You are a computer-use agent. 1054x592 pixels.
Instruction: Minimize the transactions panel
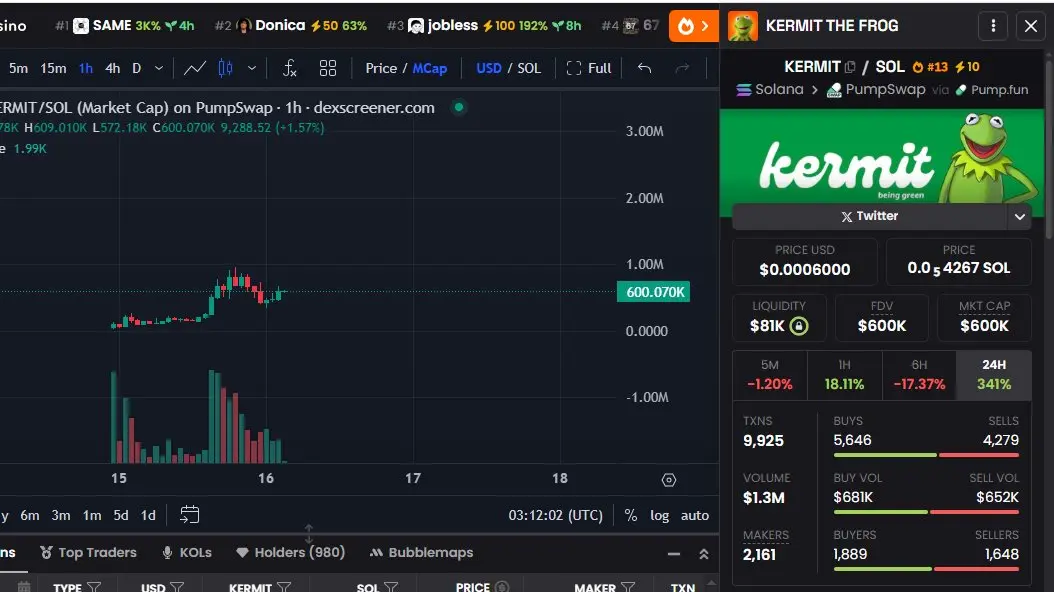(674, 554)
